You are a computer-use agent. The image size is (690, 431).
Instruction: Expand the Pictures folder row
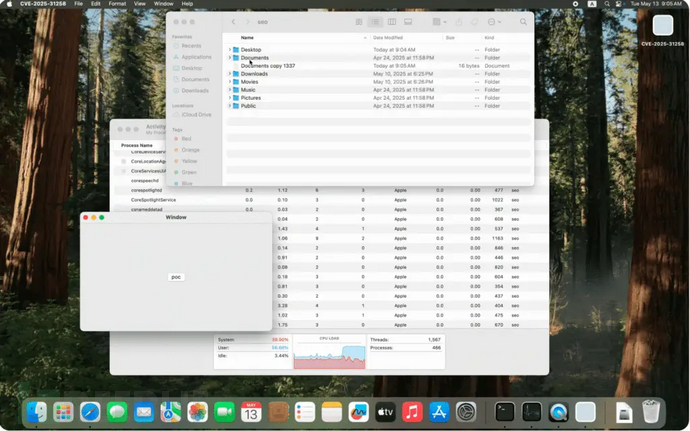230,98
